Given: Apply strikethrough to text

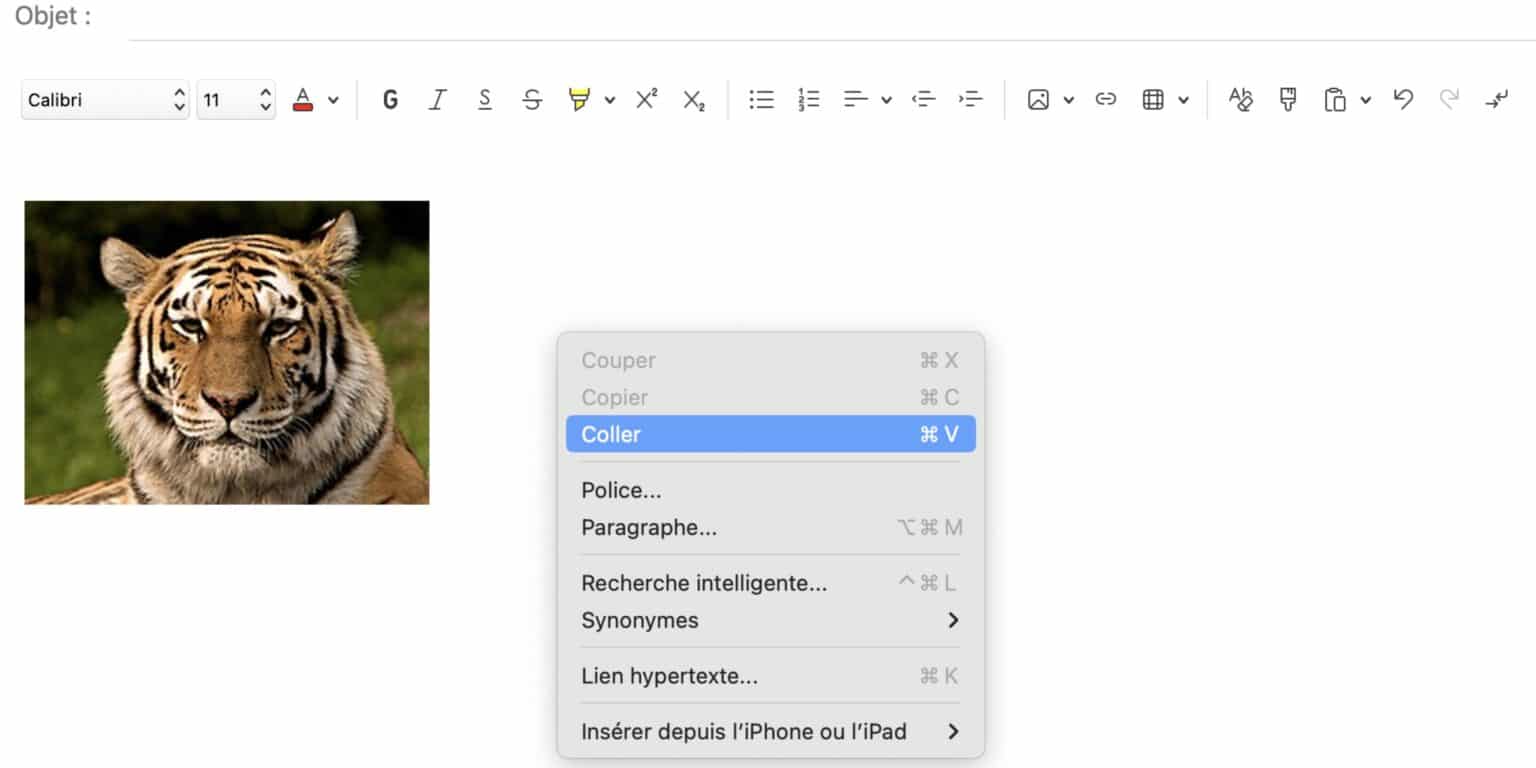Looking at the screenshot, I should coord(532,100).
